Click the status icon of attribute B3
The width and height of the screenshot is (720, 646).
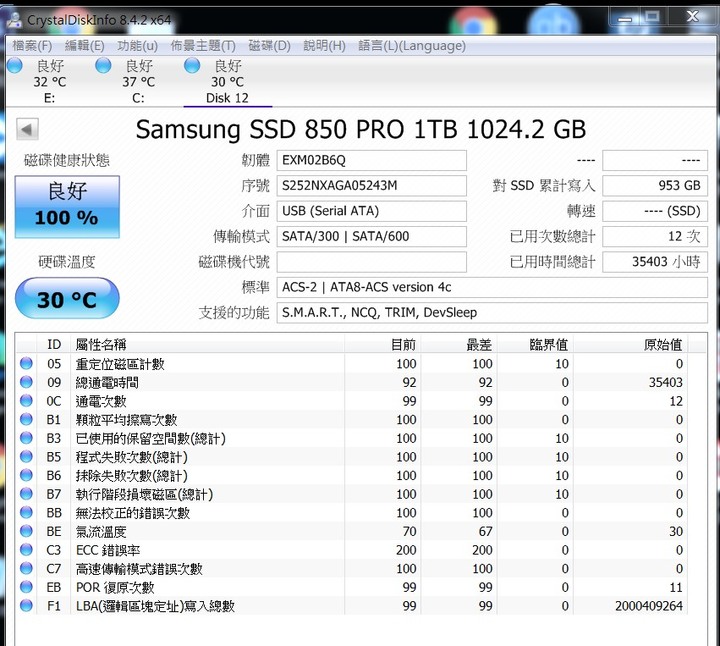click(27, 438)
